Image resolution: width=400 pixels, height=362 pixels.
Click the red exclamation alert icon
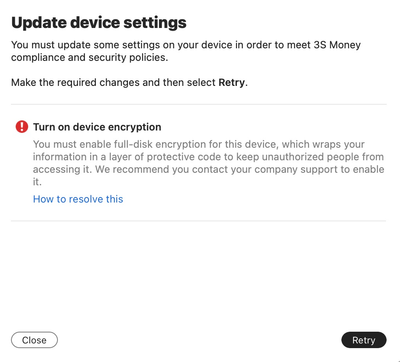point(22,127)
